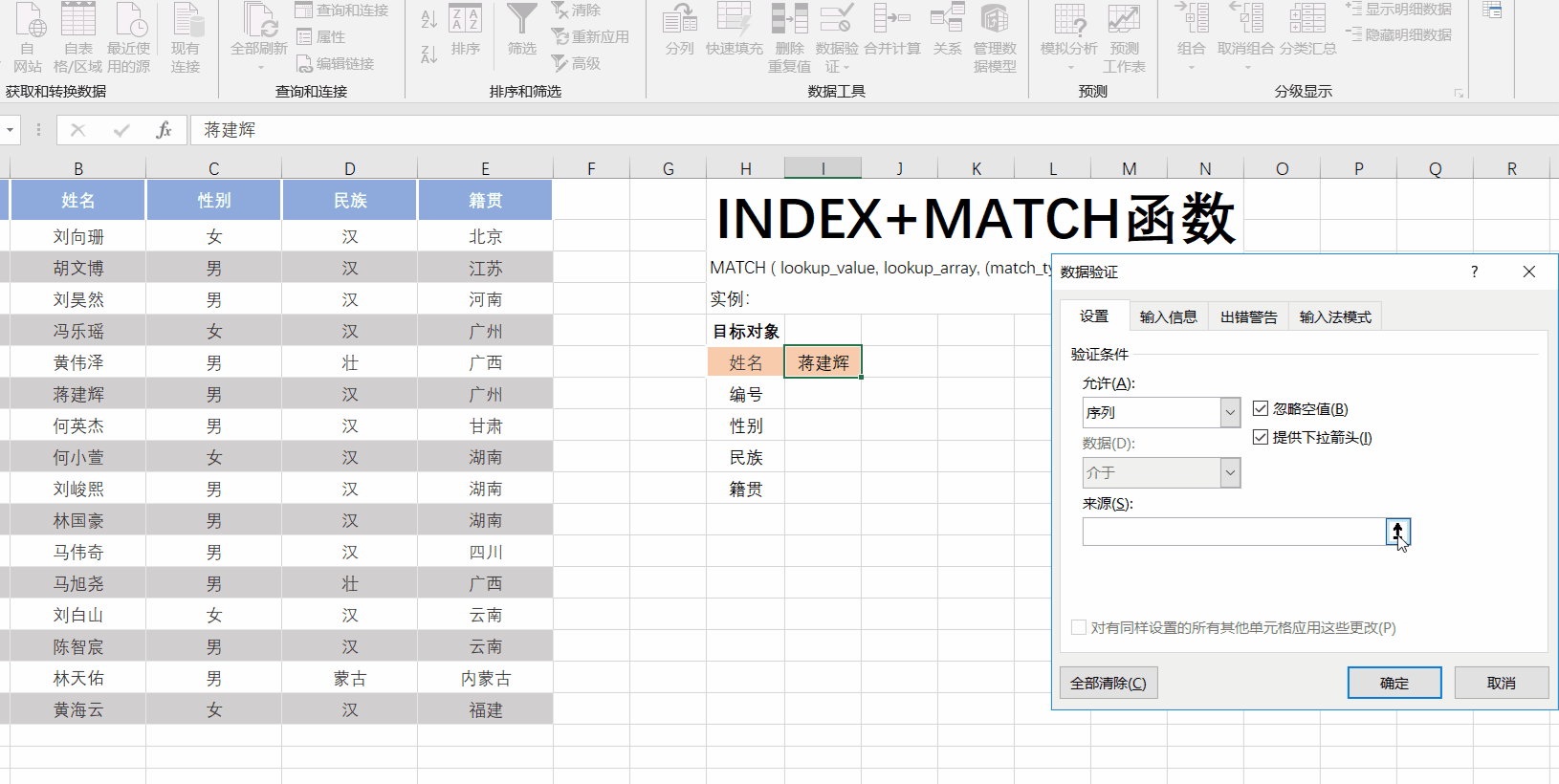Click the Properties (属性) ribbon item
The image size is (1559, 784).
point(320,37)
